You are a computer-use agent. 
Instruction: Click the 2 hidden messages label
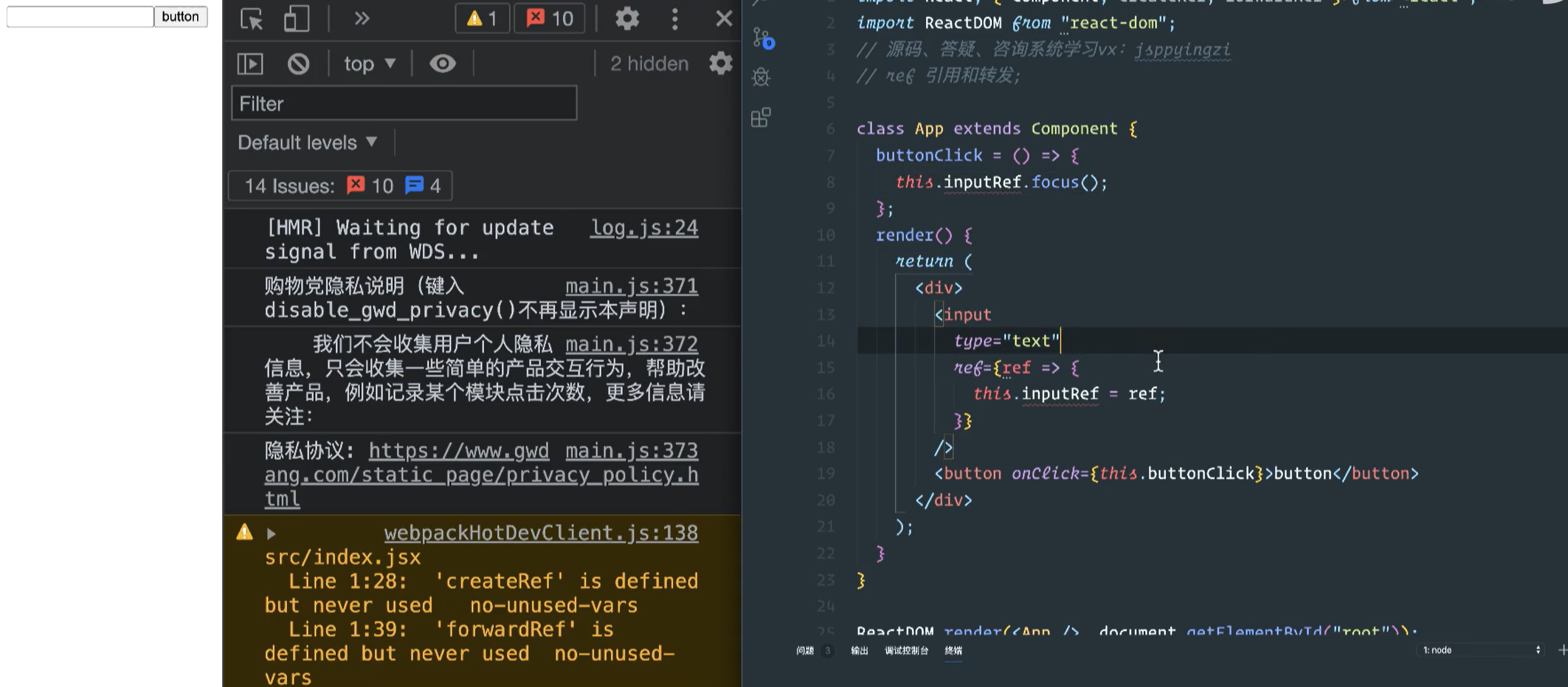(x=649, y=63)
